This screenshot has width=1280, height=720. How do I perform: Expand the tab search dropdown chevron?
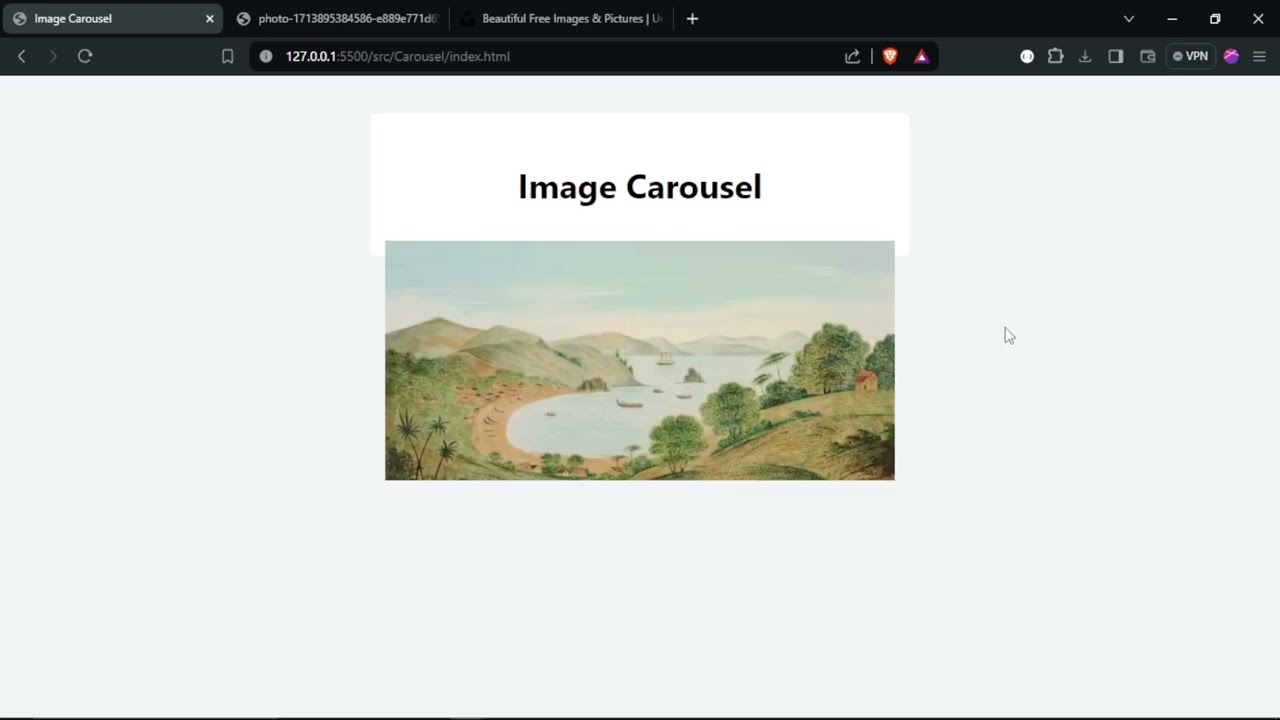coord(1129,18)
